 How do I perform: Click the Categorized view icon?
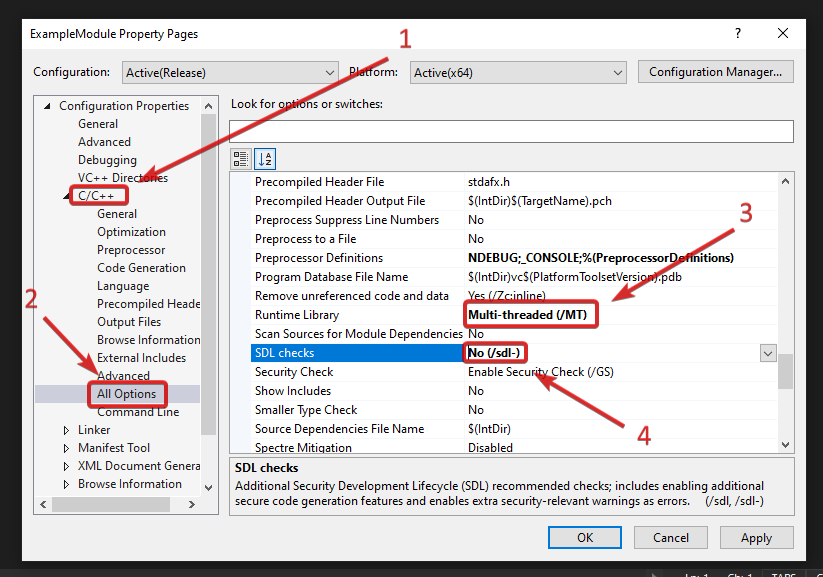tap(241, 158)
